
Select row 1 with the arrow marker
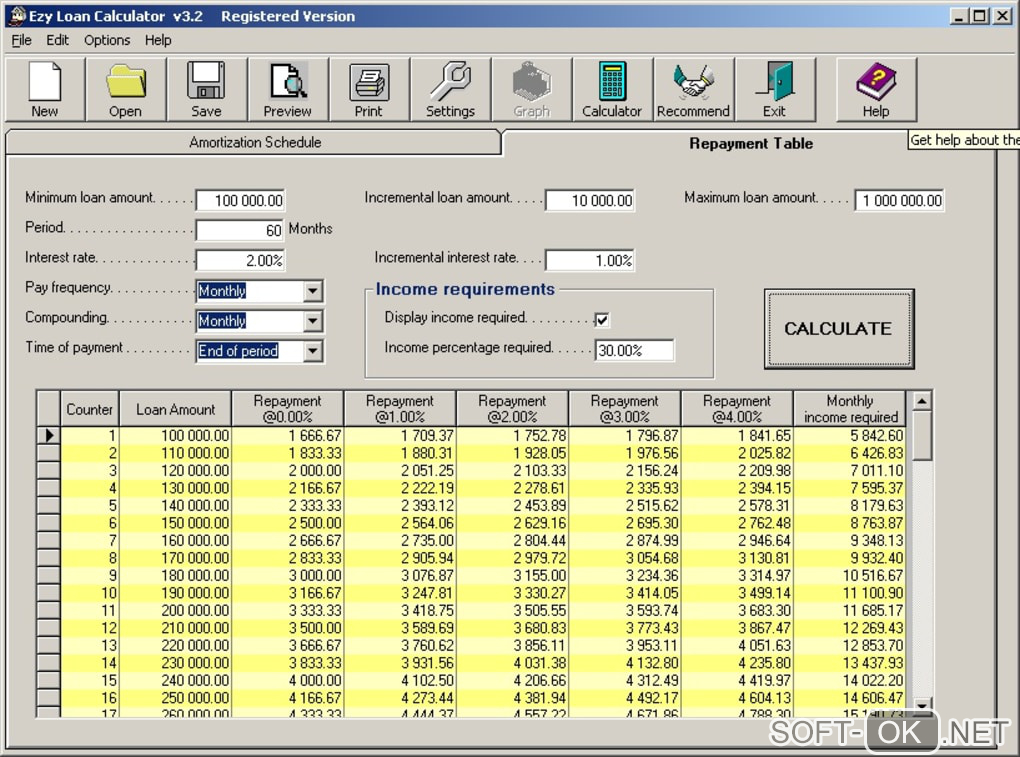click(49, 435)
